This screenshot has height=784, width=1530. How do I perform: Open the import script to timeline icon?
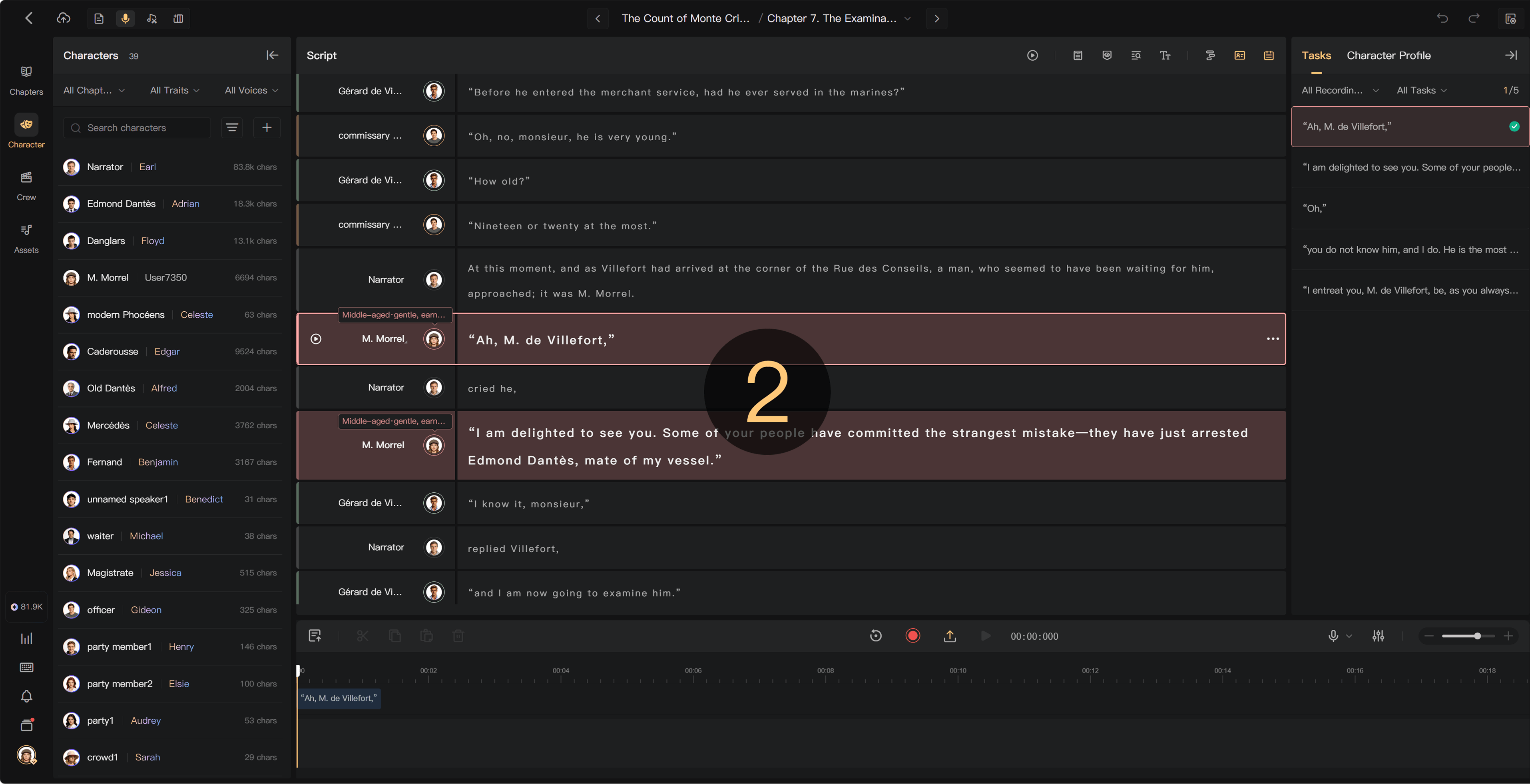click(x=315, y=636)
